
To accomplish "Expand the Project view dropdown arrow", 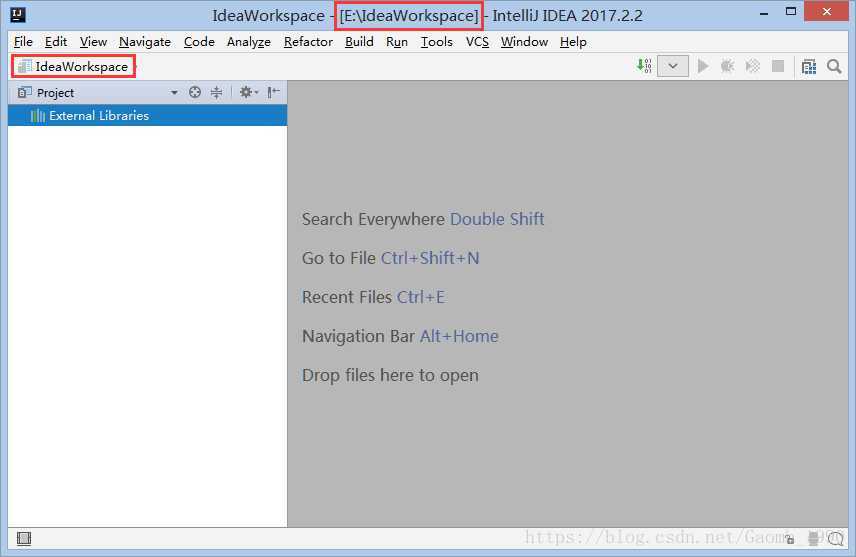I will (x=174, y=93).
